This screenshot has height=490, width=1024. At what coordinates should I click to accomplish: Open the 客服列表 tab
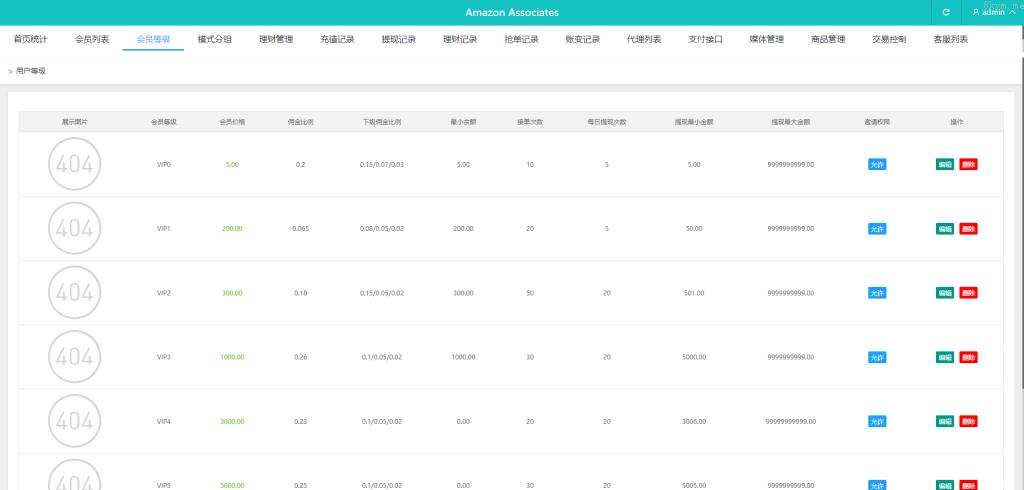click(x=950, y=40)
